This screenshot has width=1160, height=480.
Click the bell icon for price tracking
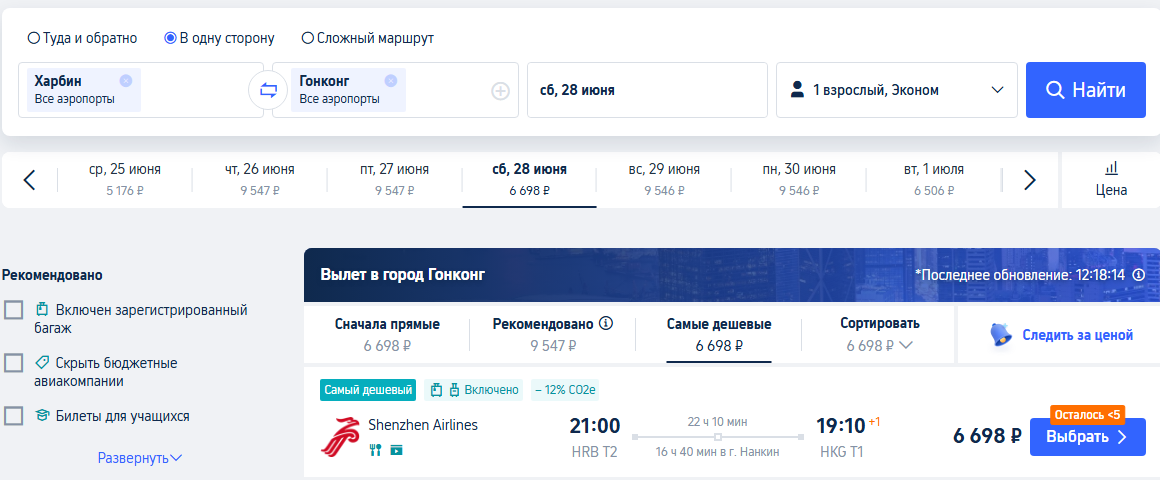point(1001,335)
